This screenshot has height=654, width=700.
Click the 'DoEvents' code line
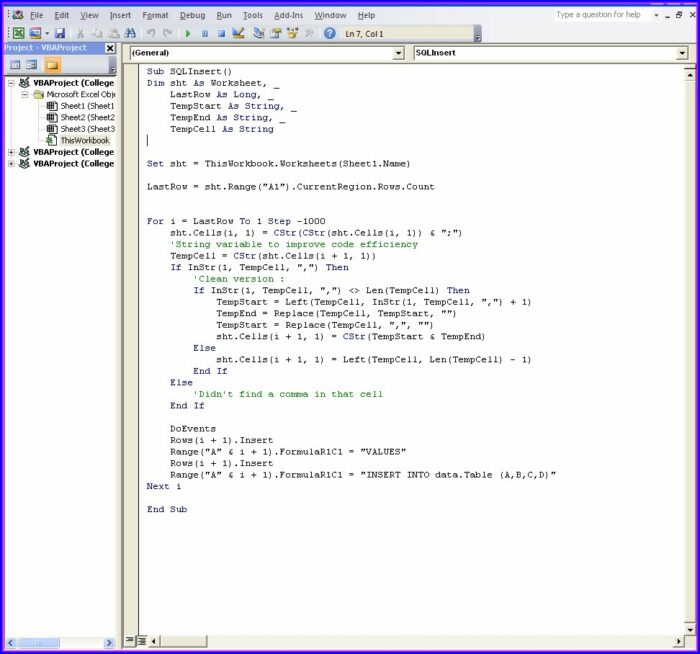[x=192, y=429]
